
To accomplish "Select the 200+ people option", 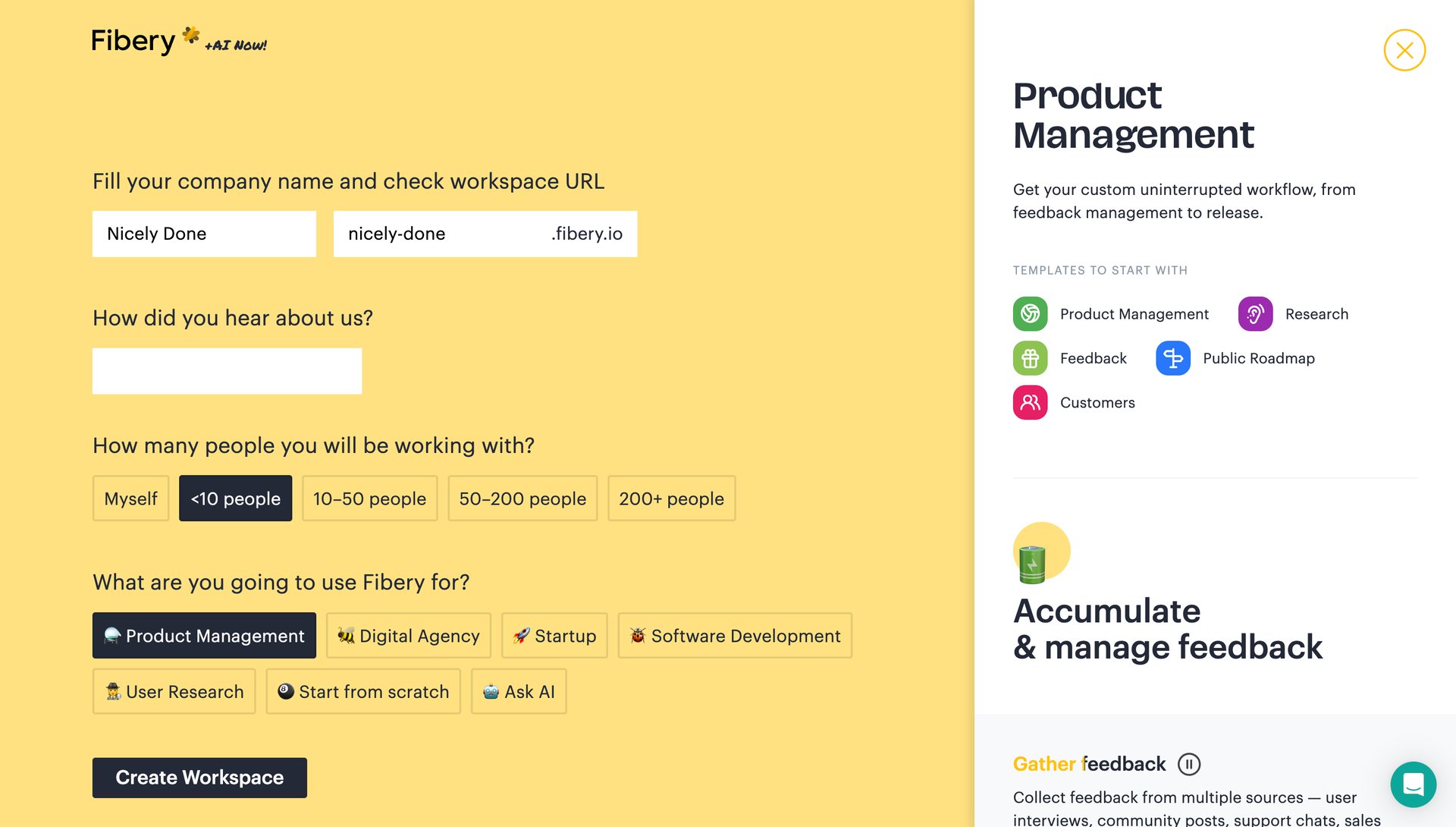I will [x=670, y=498].
